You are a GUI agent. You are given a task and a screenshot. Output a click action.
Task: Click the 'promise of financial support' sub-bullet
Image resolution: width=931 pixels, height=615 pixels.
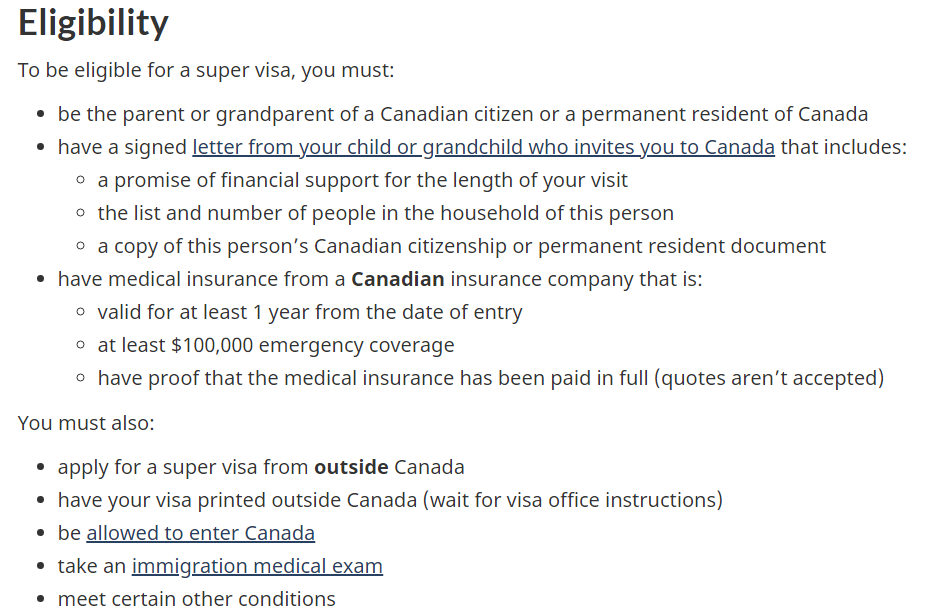[362, 180]
